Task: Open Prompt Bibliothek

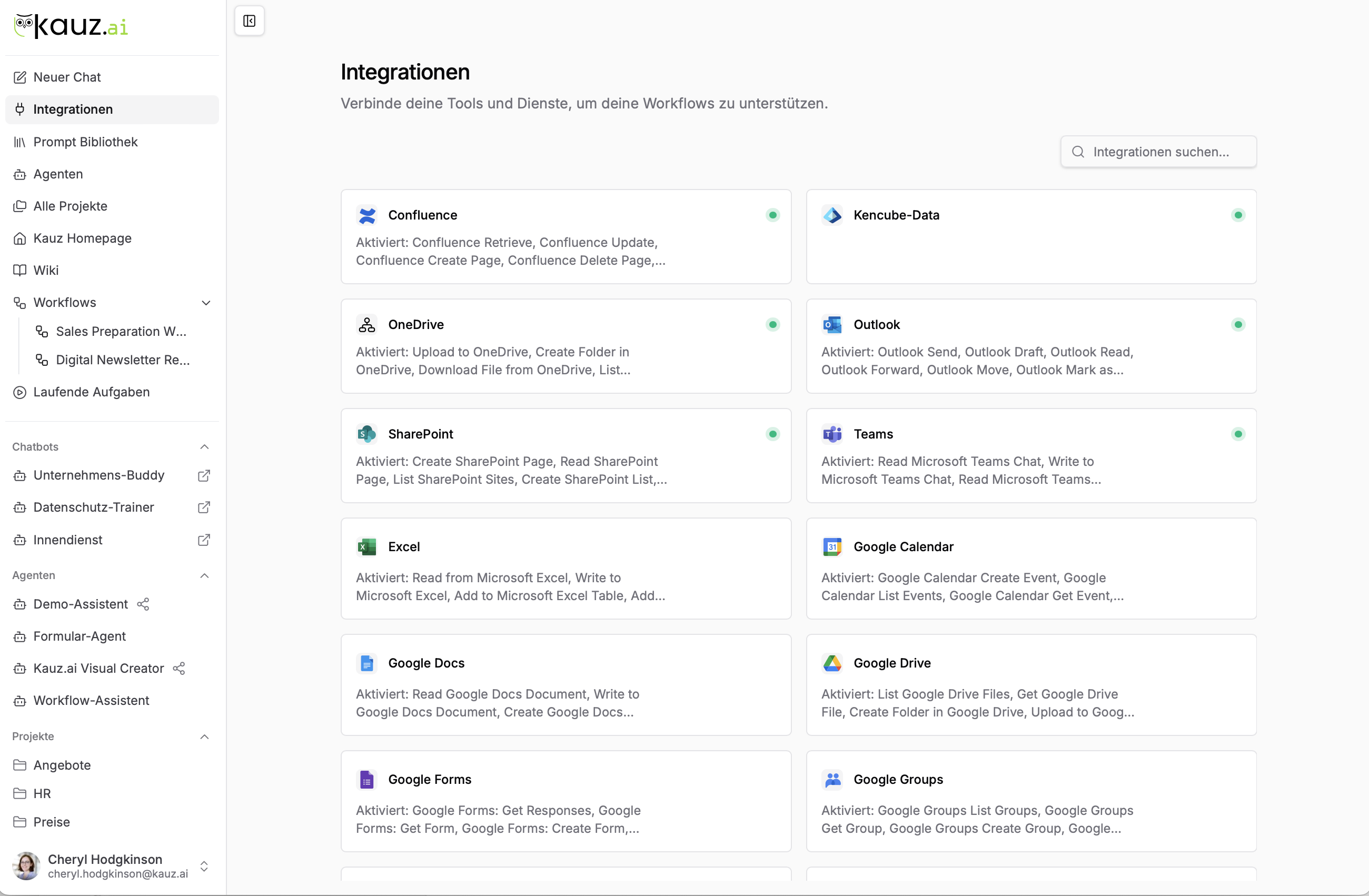Action: [112, 142]
